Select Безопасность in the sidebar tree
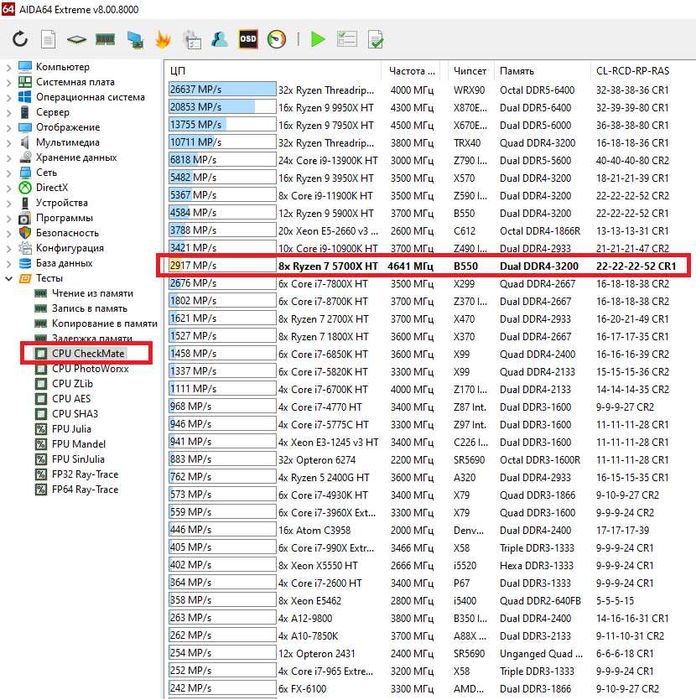 (67, 233)
